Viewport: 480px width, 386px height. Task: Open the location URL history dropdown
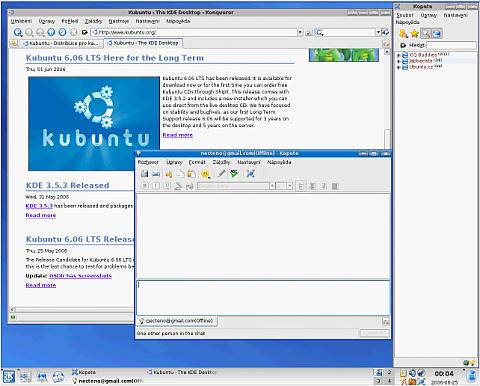pos(300,32)
